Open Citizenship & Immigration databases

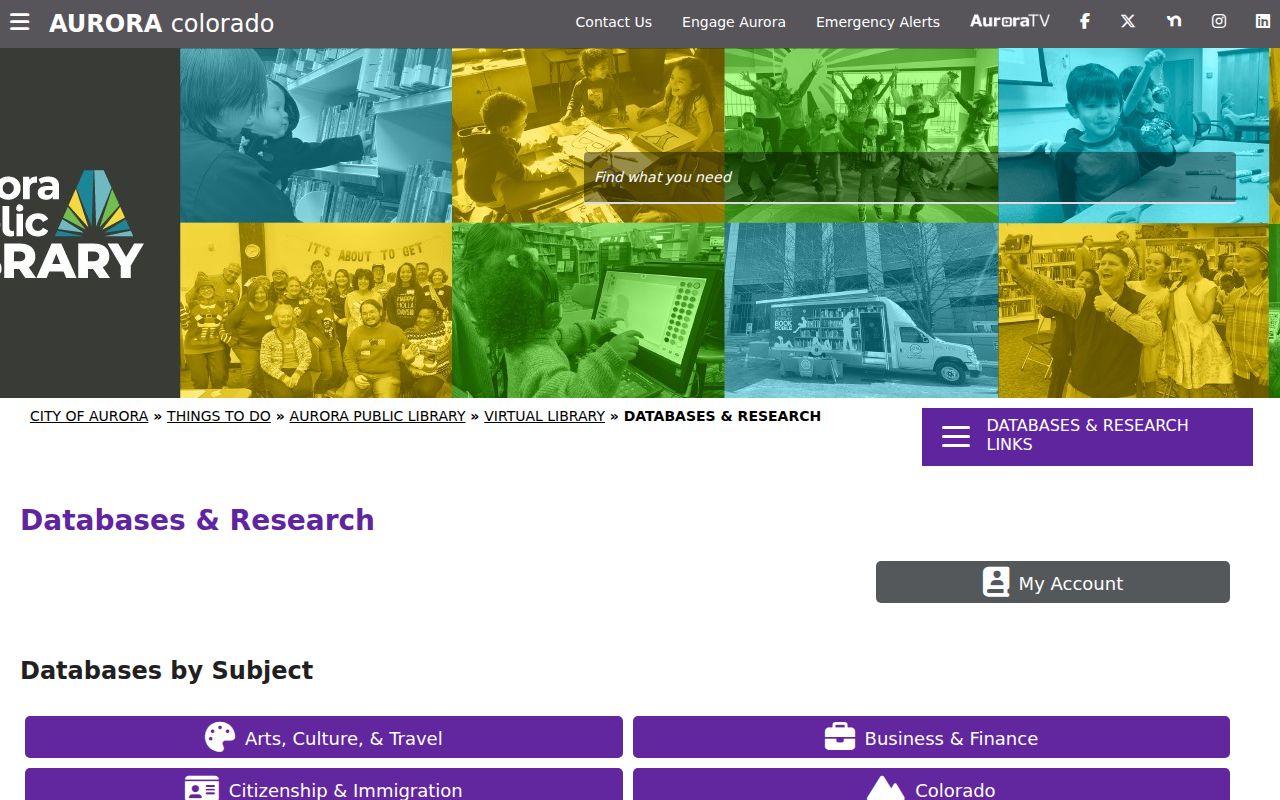(x=324, y=785)
